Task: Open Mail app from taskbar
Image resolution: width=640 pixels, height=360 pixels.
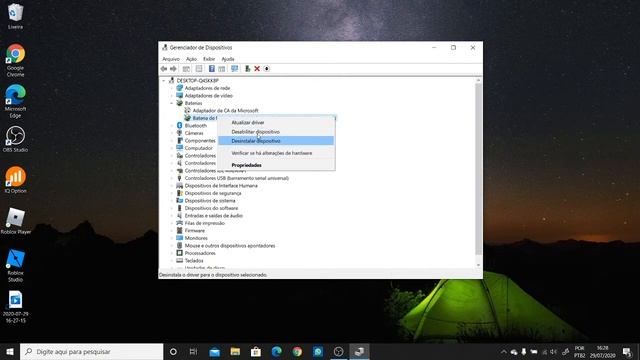Action: (x=214, y=351)
